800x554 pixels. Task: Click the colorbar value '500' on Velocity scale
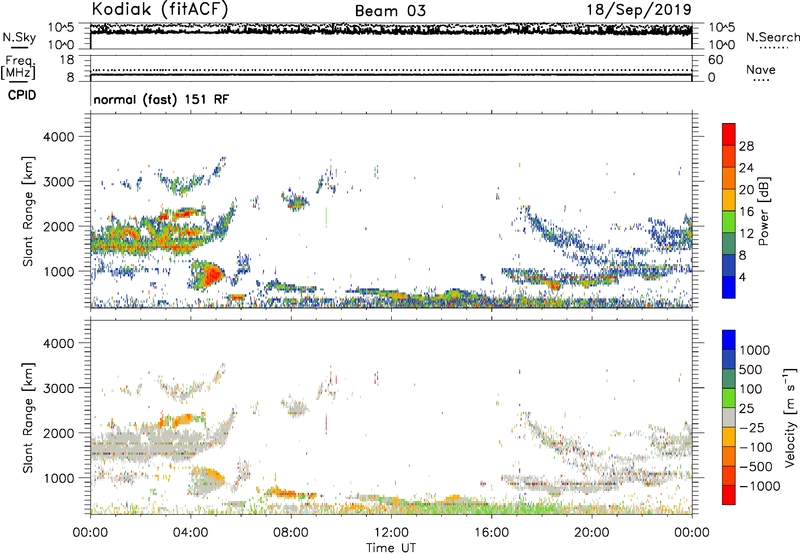[x=751, y=369]
